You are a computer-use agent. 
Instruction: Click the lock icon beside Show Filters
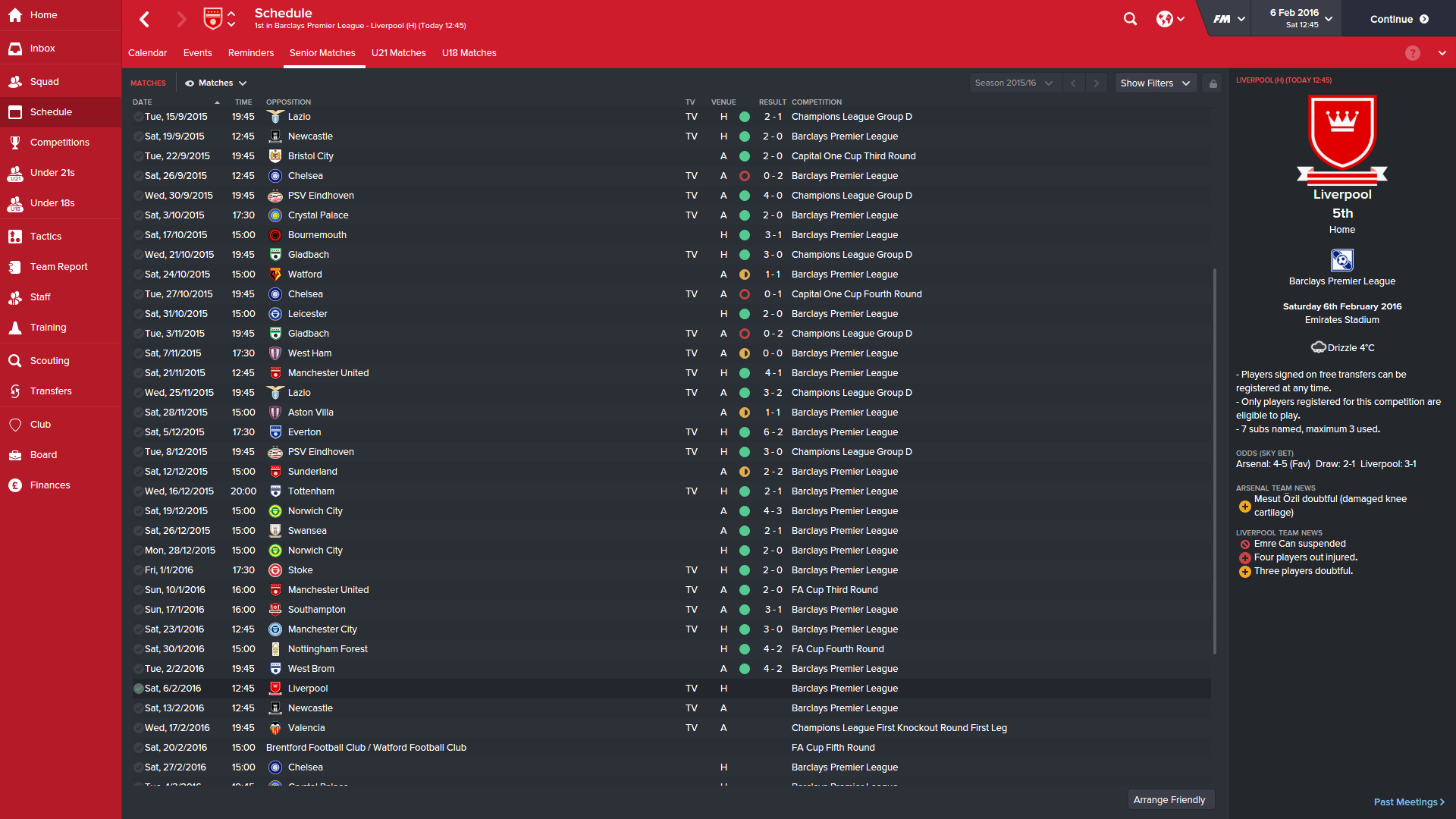tap(1213, 83)
